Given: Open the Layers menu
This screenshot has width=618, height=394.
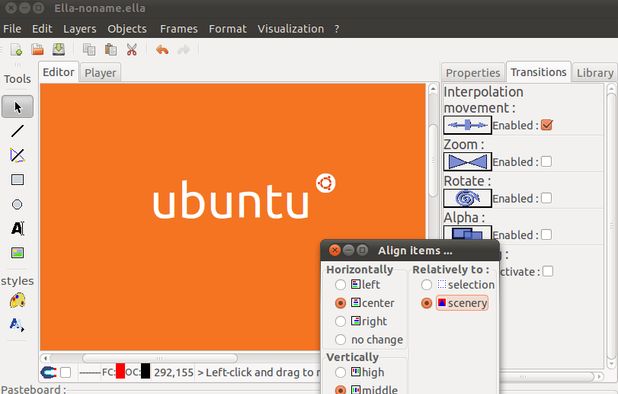Looking at the screenshot, I should pyautogui.click(x=80, y=29).
